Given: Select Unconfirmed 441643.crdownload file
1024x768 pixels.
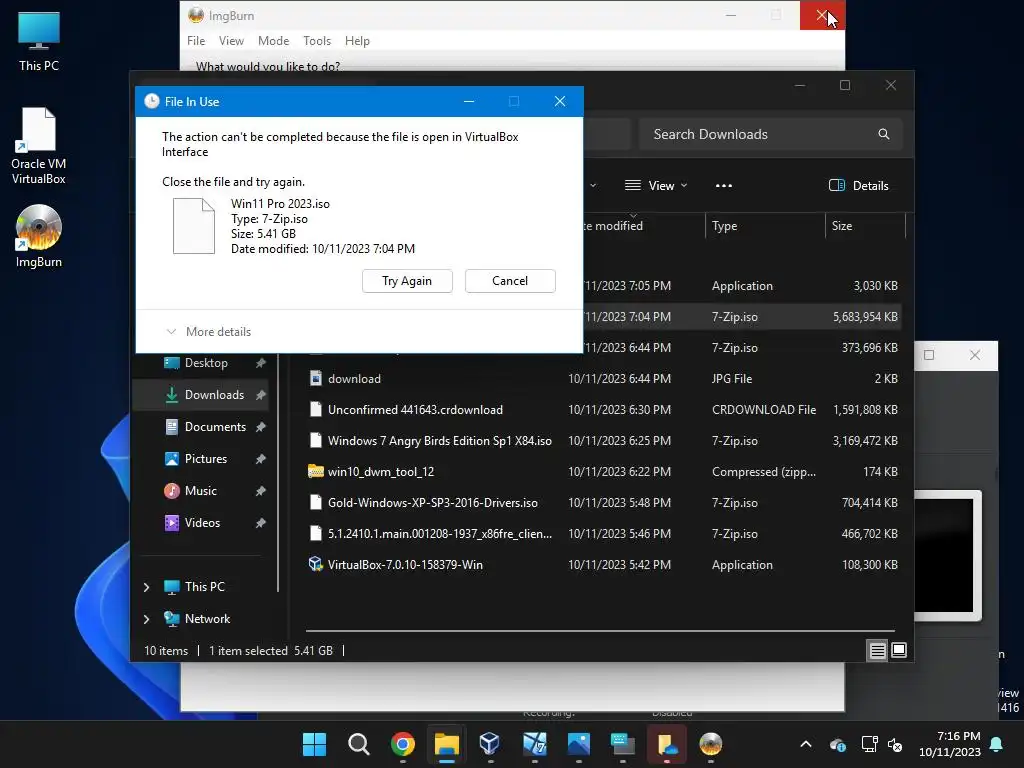Looking at the screenshot, I should pos(603,409).
